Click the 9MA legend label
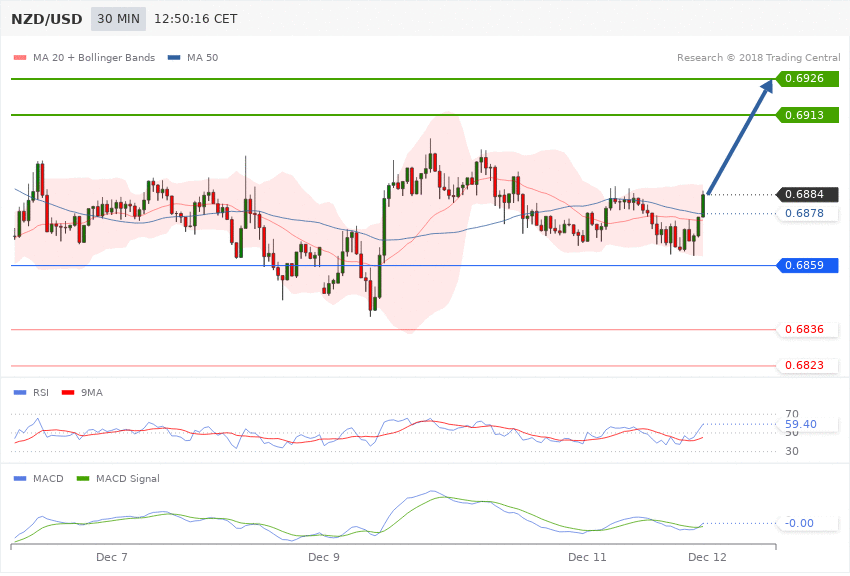Image resolution: width=850 pixels, height=576 pixels. click(x=92, y=392)
